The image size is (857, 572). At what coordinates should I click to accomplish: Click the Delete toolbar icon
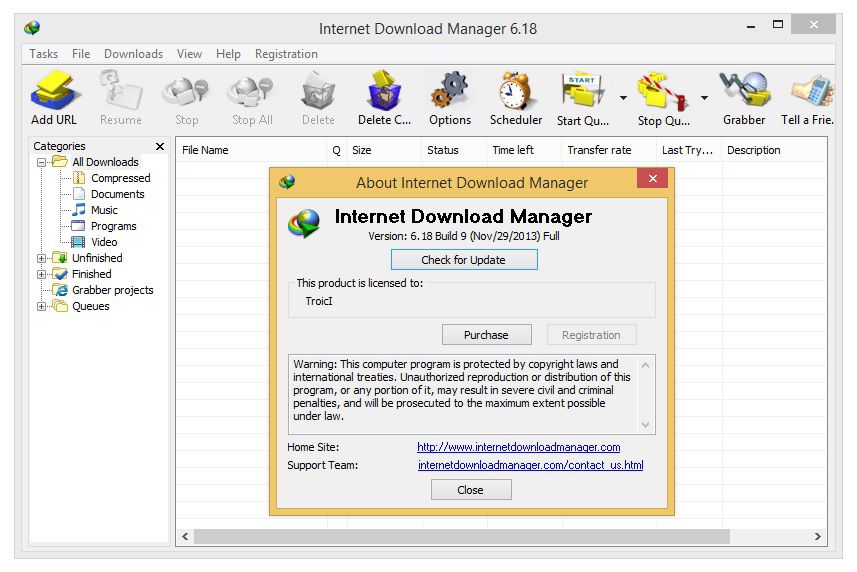[x=318, y=91]
